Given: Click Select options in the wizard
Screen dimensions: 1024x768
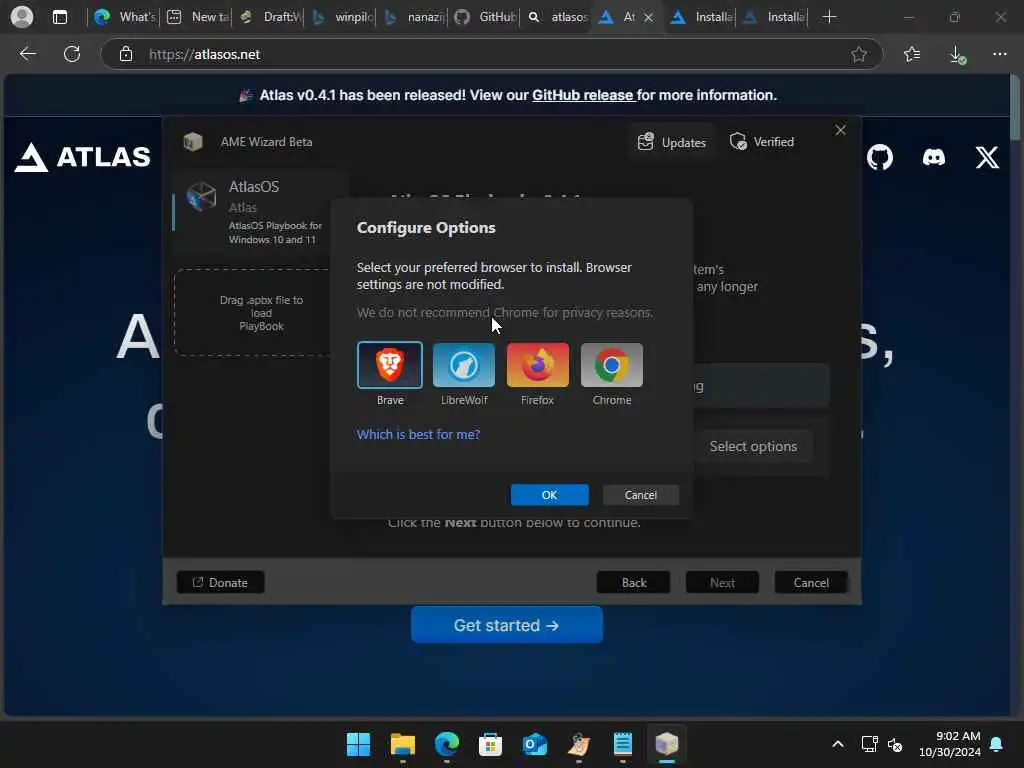Looking at the screenshot, I should point(753,446).
